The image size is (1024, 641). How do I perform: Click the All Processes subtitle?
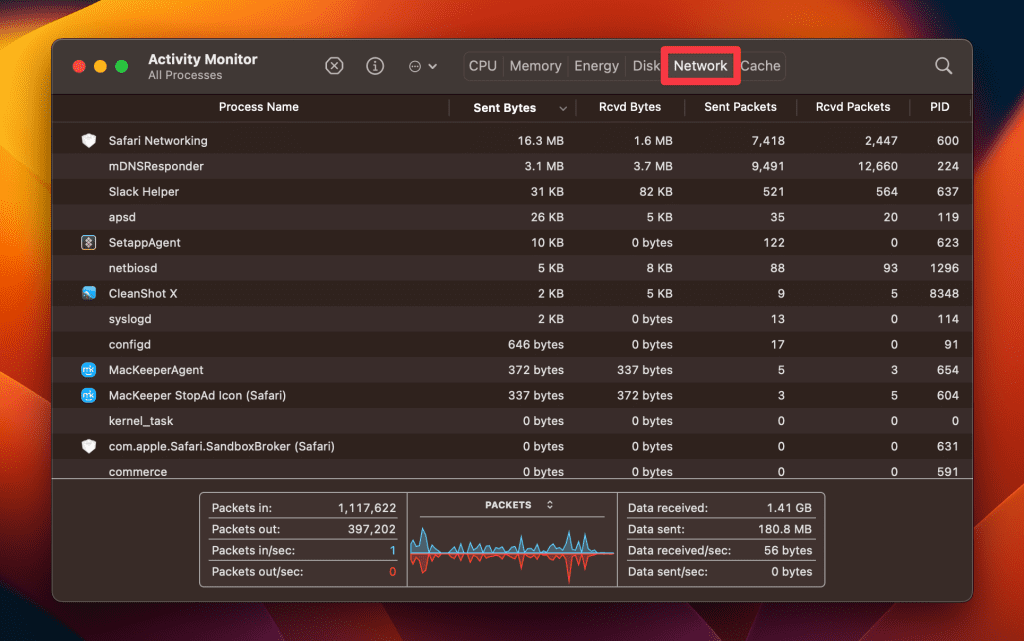tap(185, 75)
